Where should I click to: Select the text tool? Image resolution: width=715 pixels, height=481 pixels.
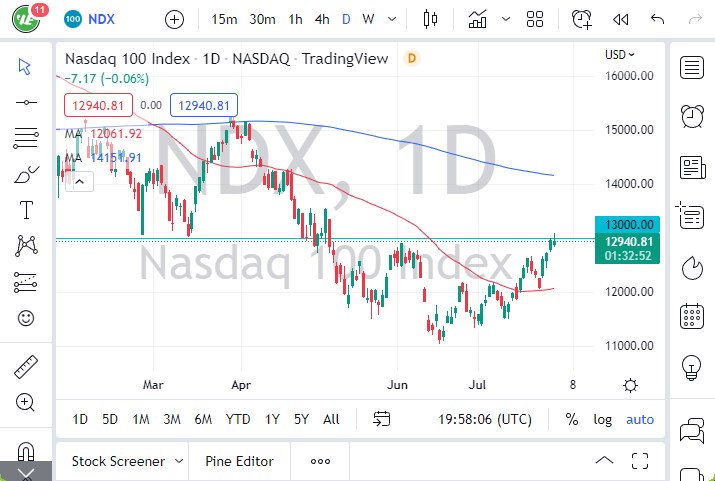(x=26, y=210)
